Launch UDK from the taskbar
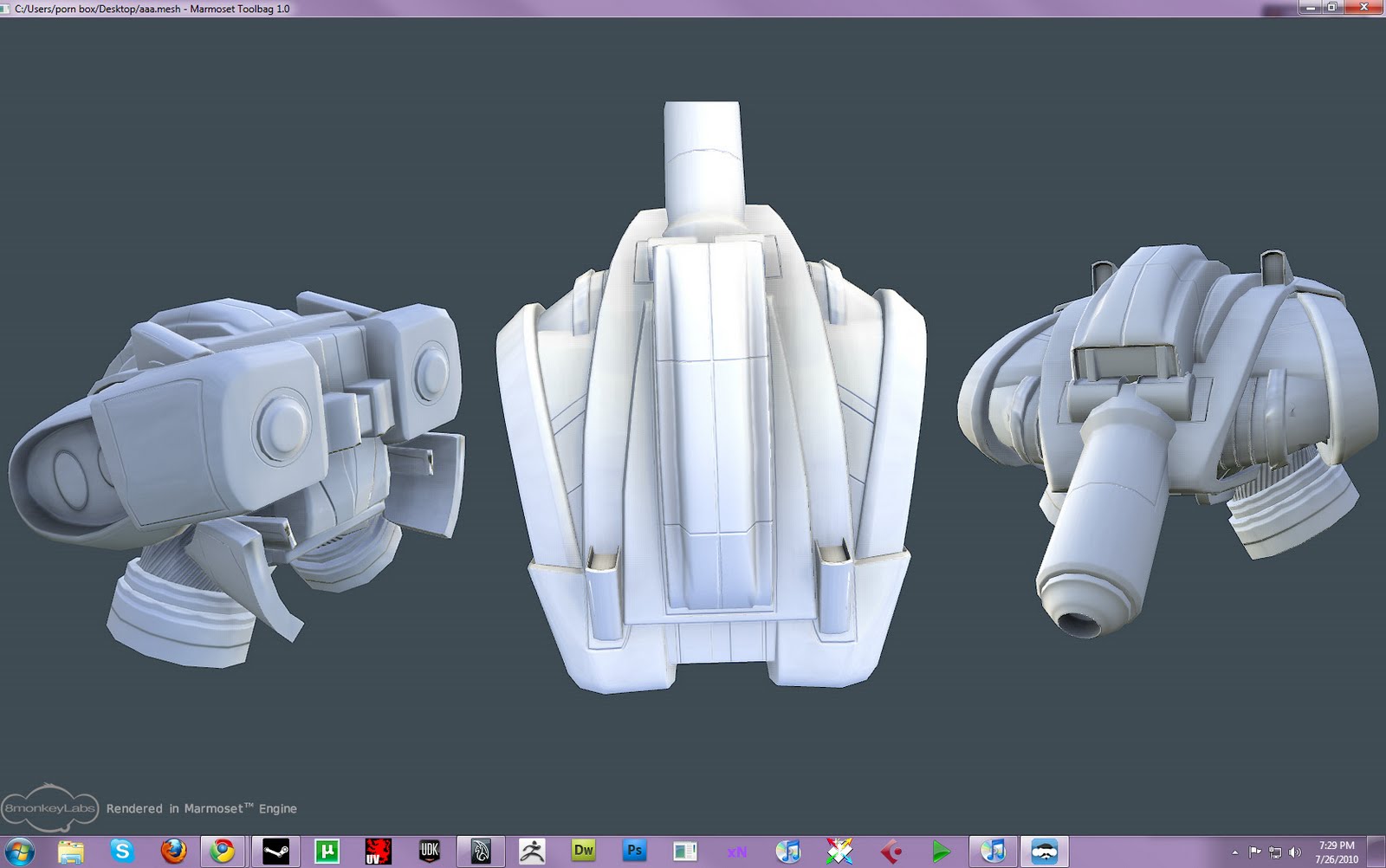 pos(427,852)
